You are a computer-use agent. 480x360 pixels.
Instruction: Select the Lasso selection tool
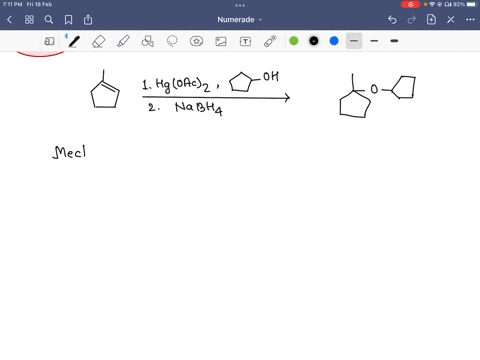pyautogui.click(x=172, y=41)
